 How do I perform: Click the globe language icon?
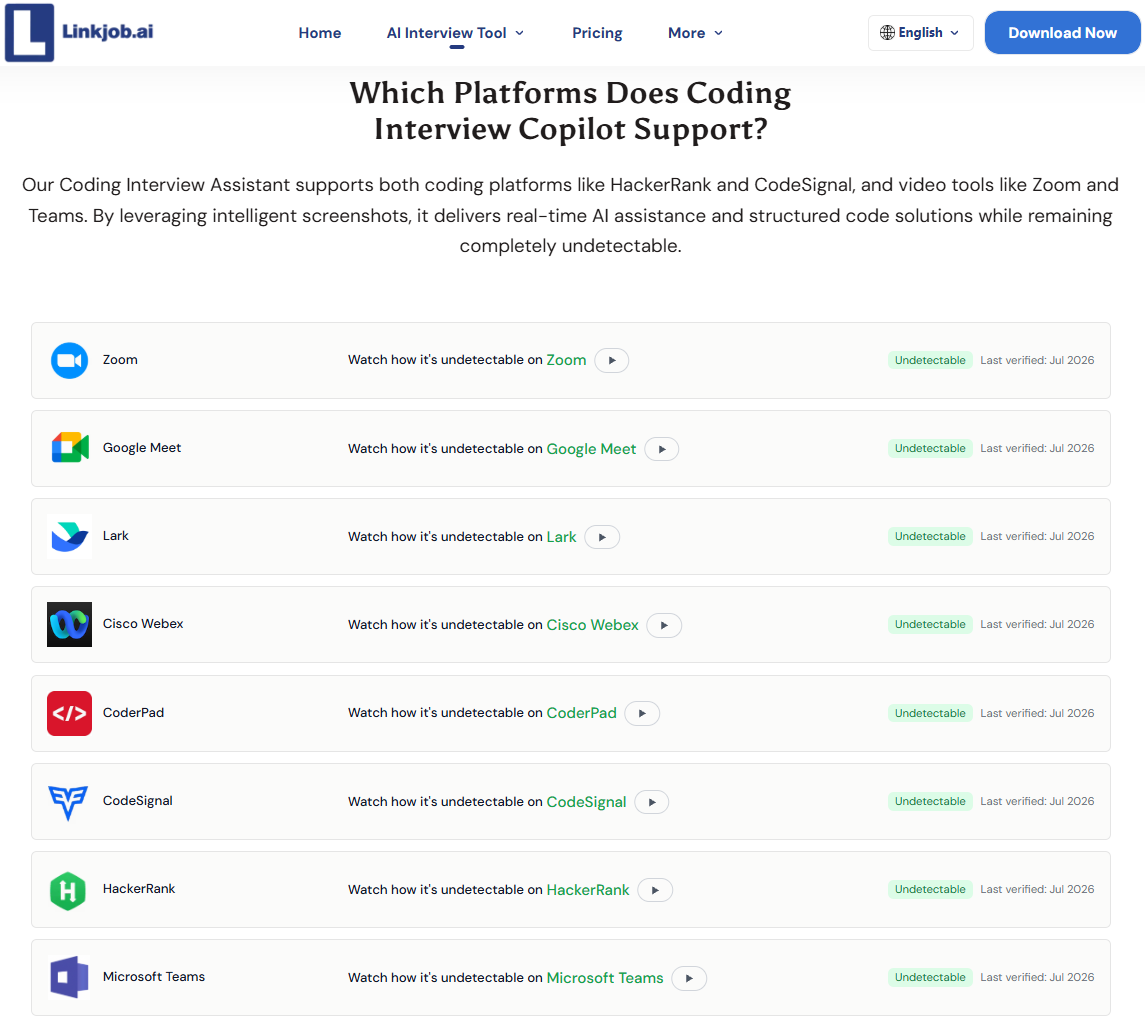click(887, 33)
